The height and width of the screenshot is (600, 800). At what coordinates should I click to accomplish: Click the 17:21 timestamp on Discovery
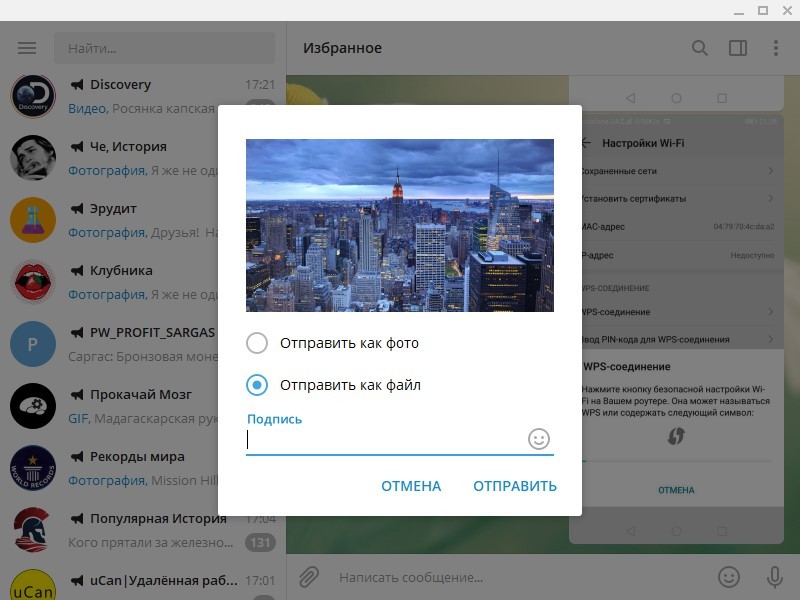tap(260, 85)
